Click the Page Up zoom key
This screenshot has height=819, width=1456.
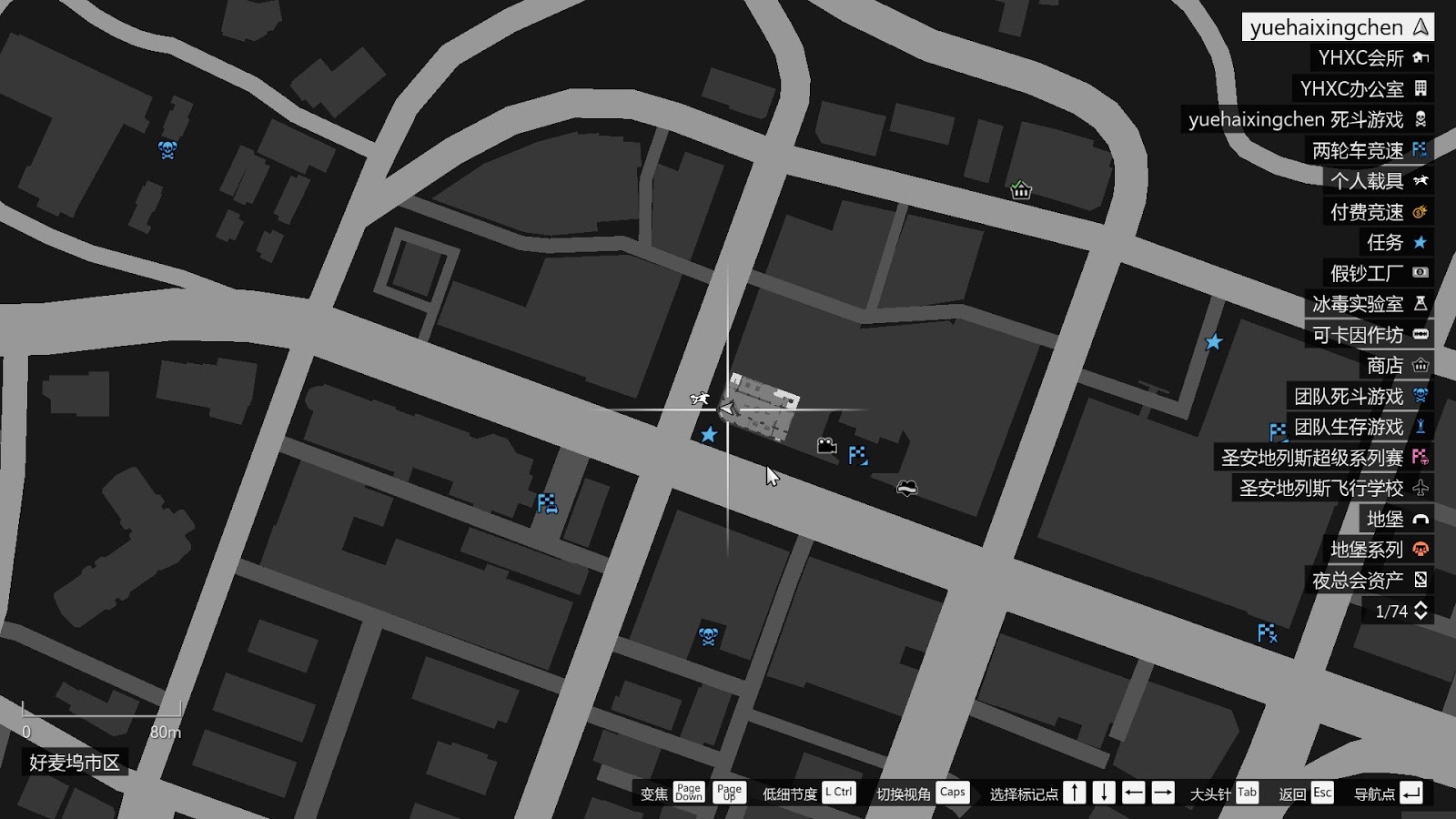730,793
